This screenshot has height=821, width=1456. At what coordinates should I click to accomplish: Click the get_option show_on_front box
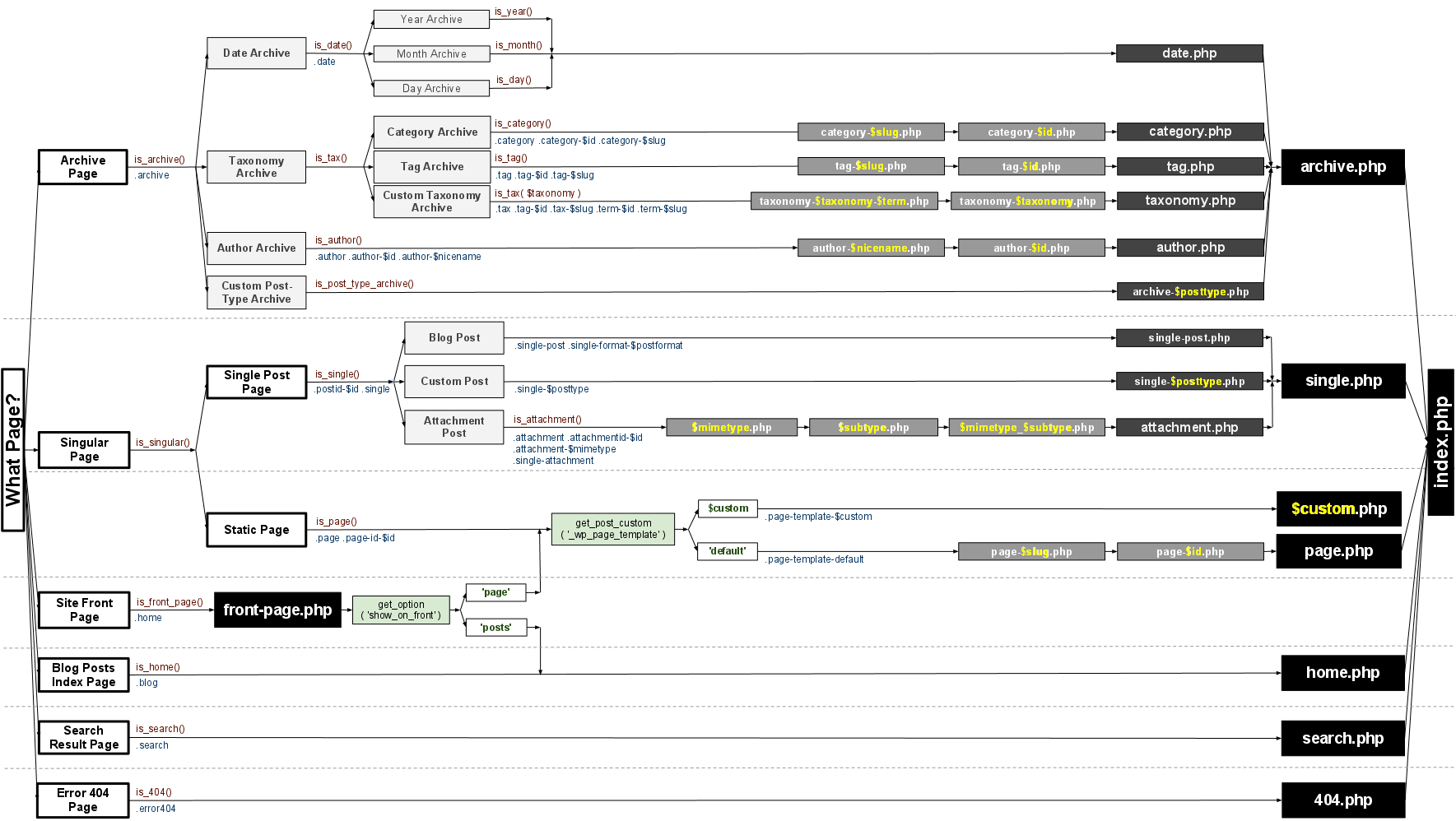tap(401, 610)
